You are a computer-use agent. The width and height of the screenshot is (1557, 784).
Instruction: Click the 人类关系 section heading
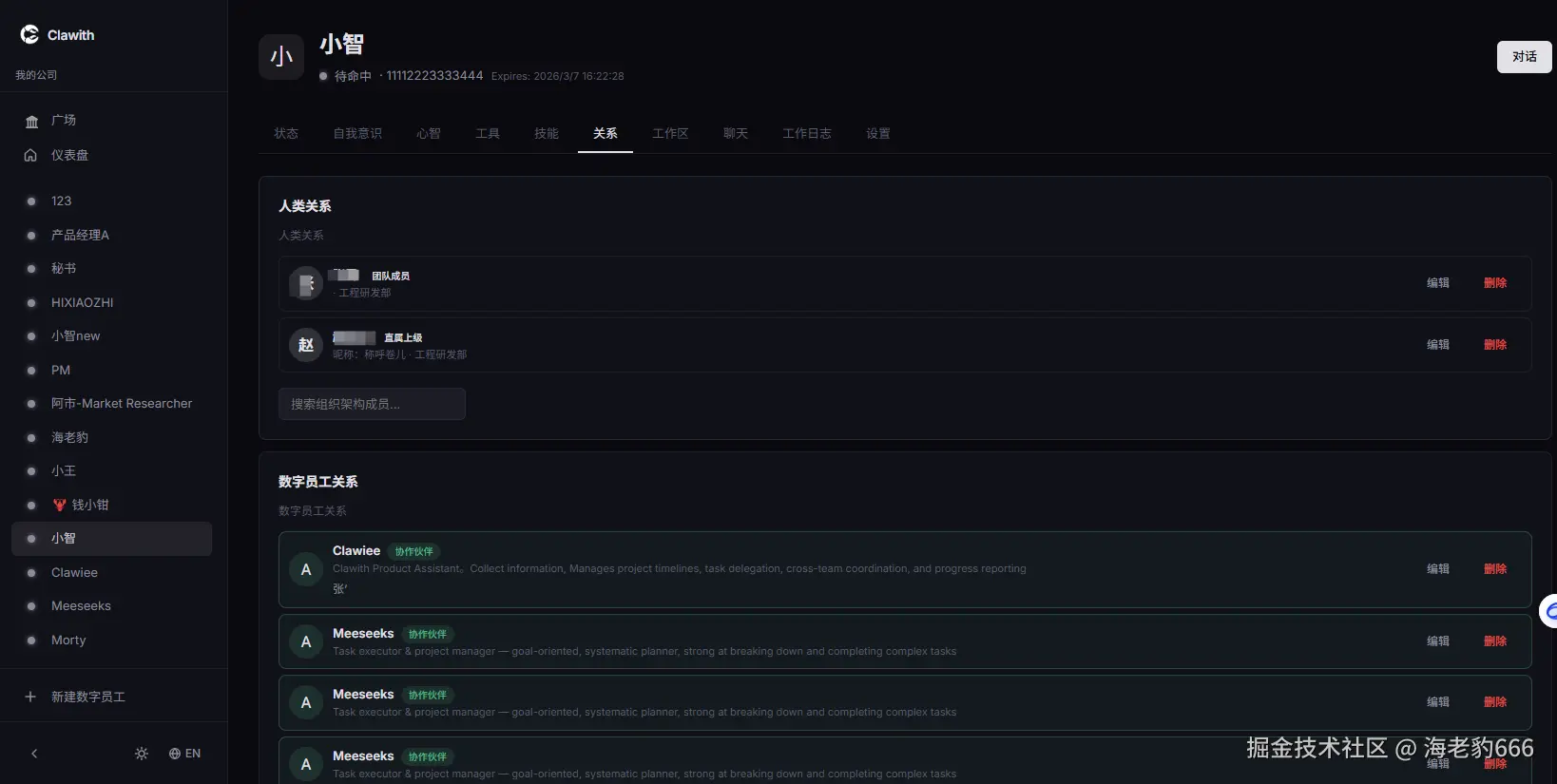tap(305, 206)
